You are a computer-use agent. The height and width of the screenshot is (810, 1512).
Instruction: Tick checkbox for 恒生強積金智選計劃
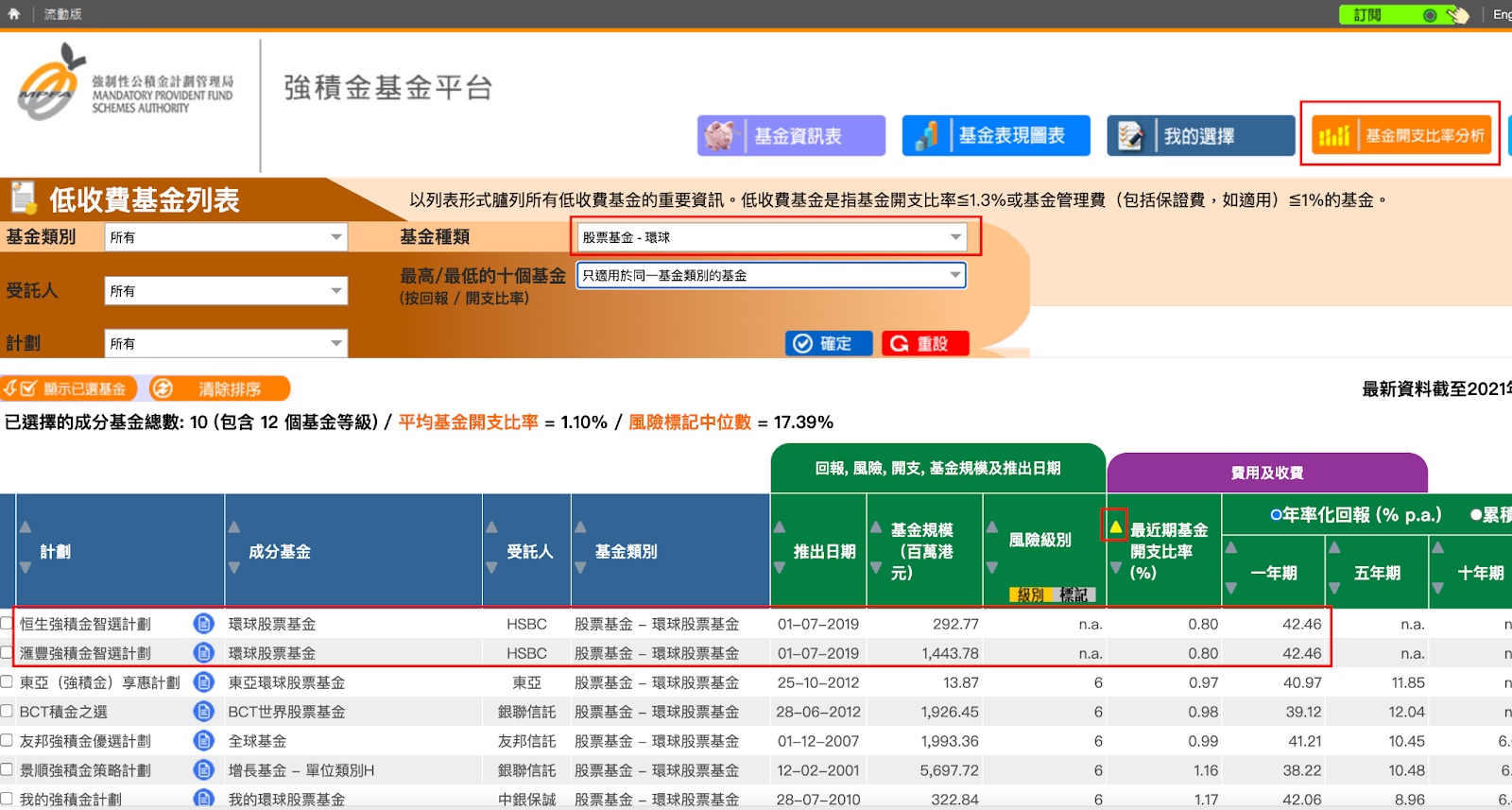[7, 623]
